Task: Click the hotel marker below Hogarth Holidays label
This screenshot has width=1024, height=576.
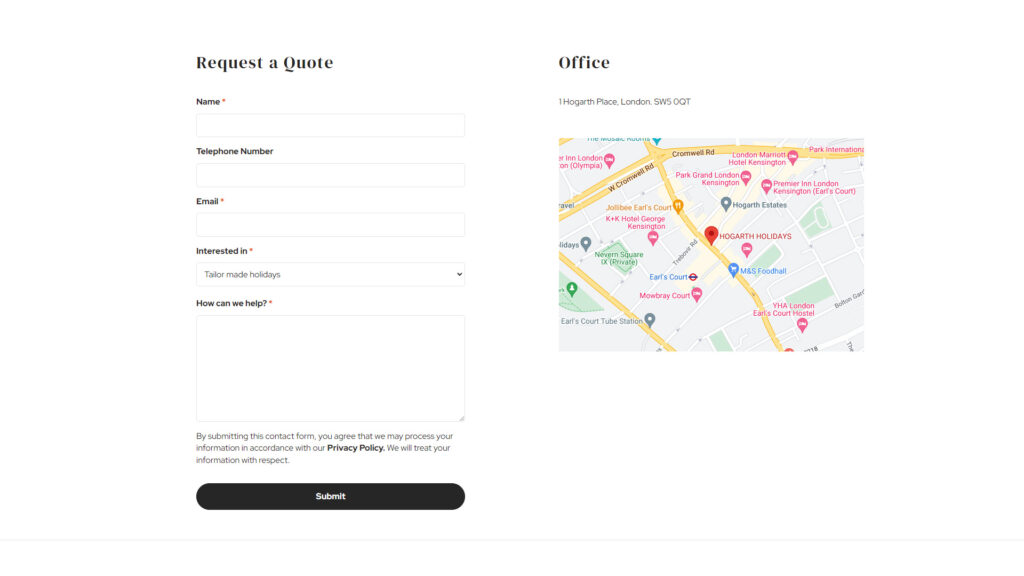Action: pyautogui.click(x=746, y=249)
